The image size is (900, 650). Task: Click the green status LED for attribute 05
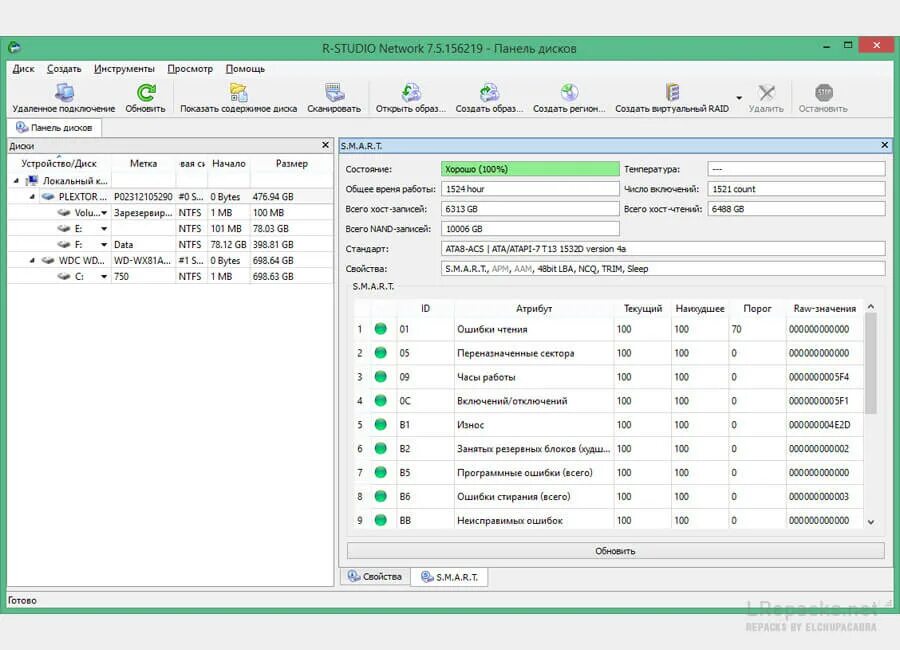pyautogui.click(x=381, y=353)
